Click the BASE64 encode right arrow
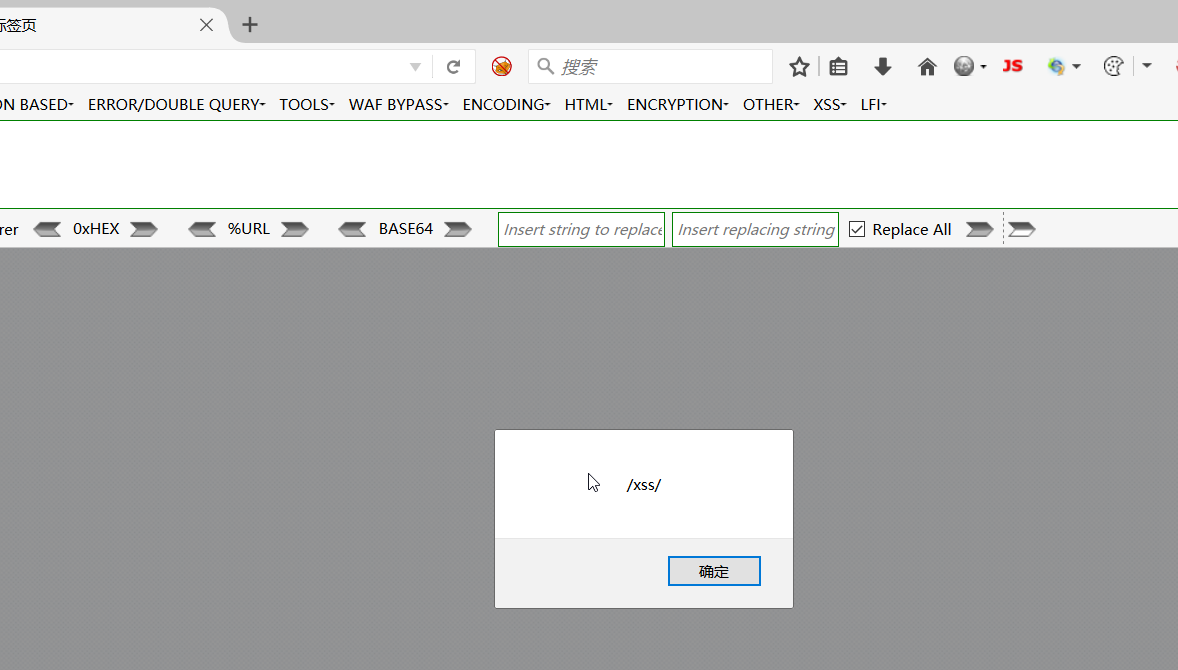Viewport: 1178px width, 670px height. 457,229
